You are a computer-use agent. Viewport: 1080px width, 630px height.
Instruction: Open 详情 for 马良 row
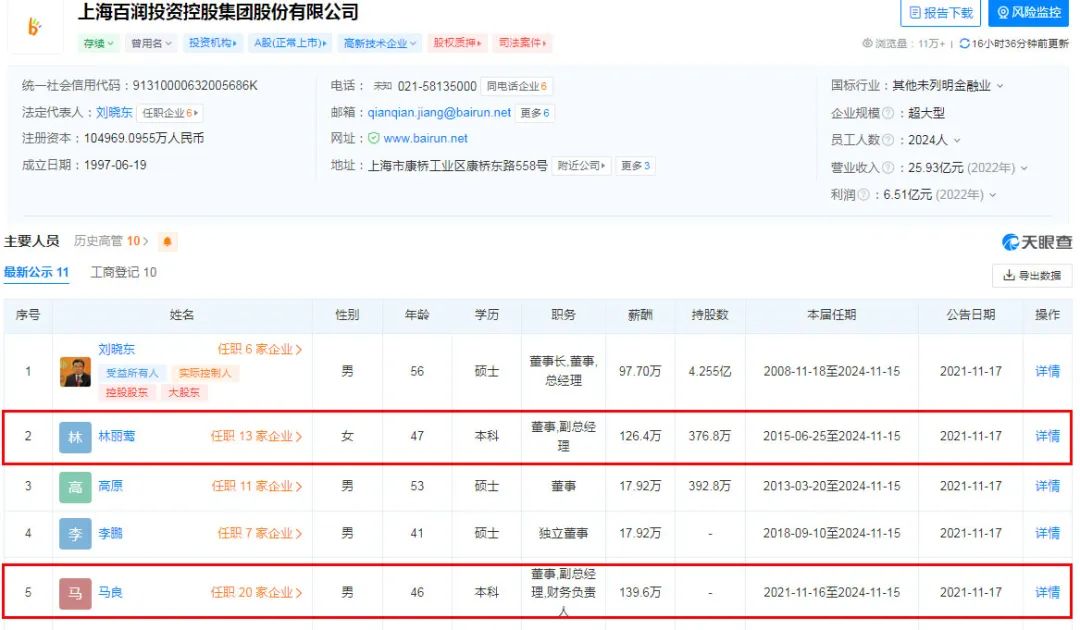pyautogui.click(x=1048, y=592)
